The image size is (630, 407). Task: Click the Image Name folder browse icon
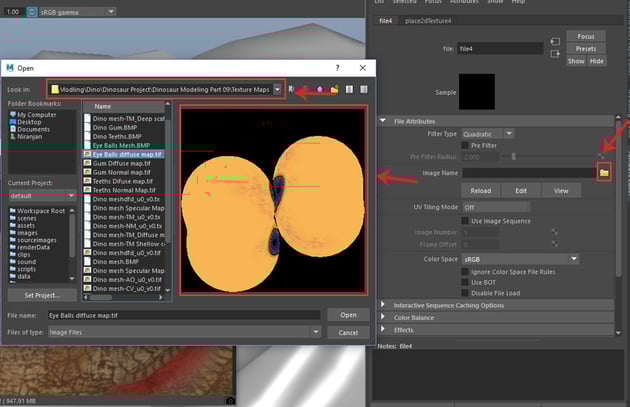(603, 173)
